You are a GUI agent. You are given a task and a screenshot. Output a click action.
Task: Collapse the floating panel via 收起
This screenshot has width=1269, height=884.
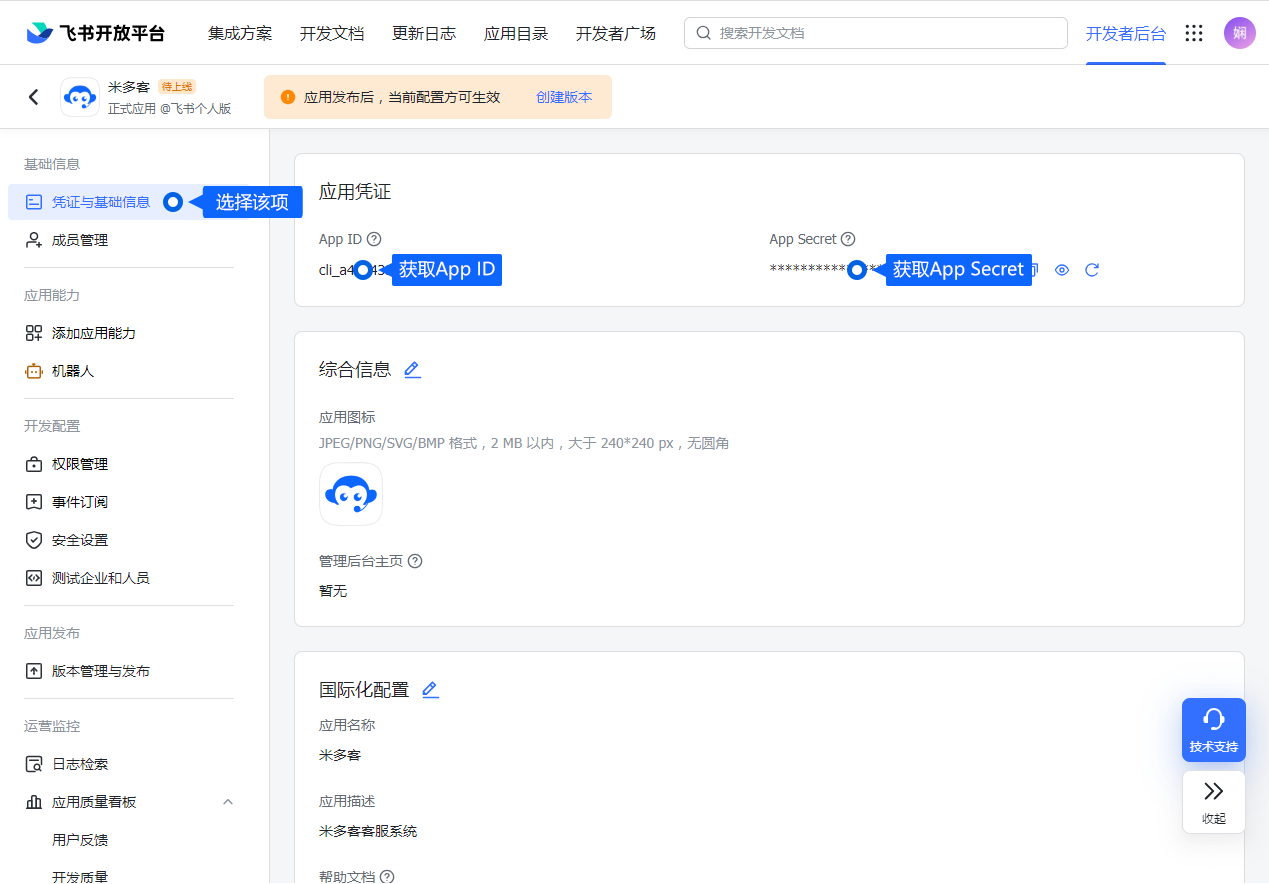[1213, 801]
